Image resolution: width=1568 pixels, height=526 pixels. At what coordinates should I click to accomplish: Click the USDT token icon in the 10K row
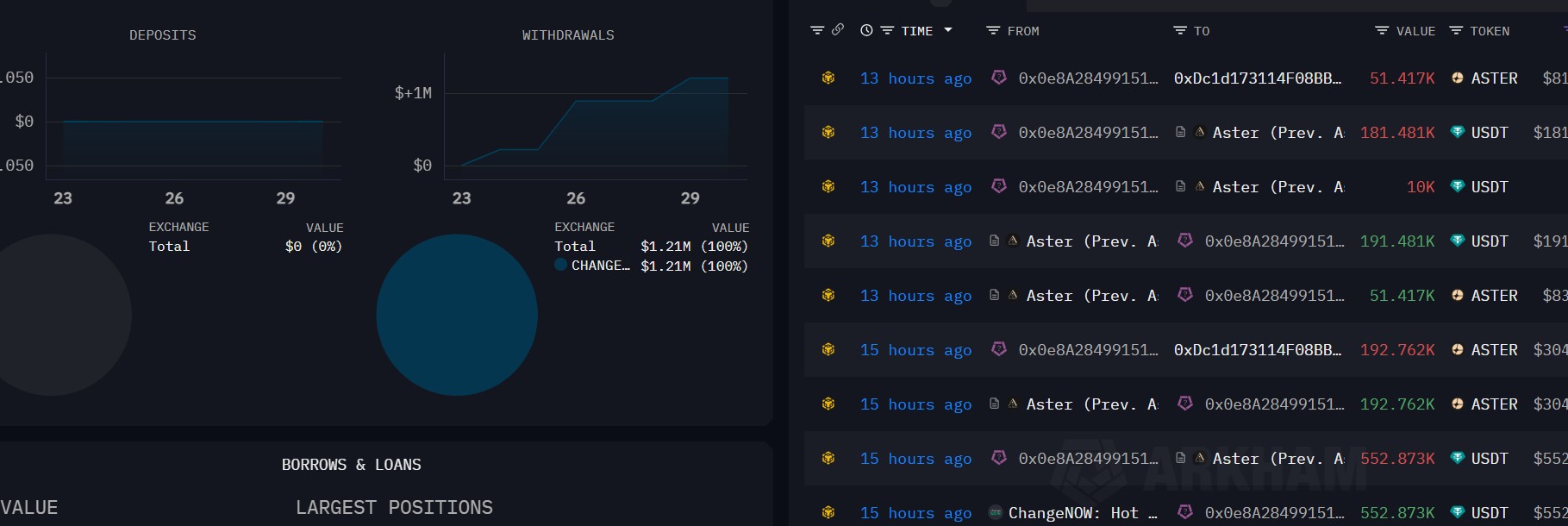[1458, 186]
